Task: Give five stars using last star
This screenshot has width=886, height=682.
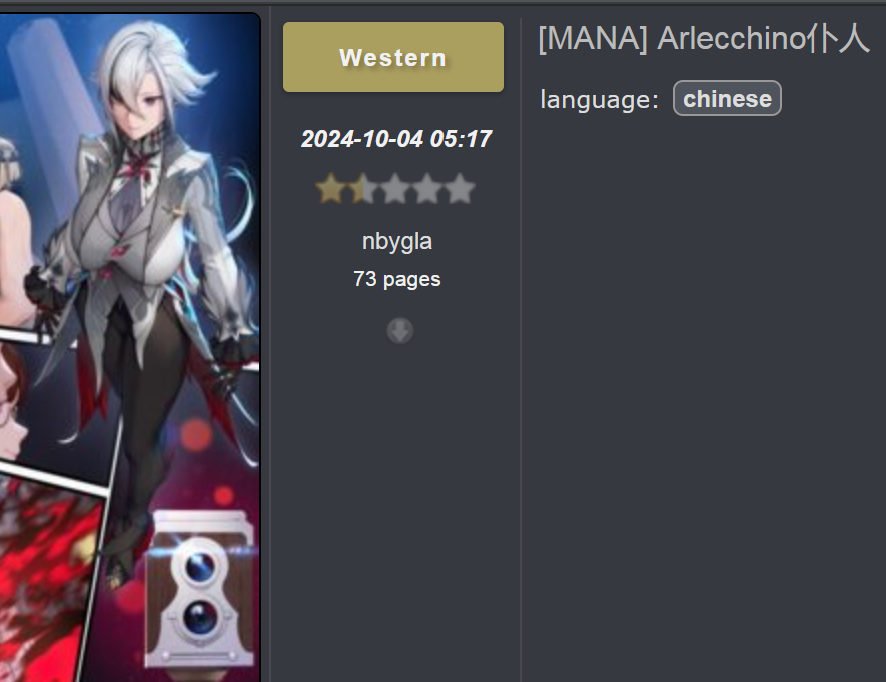Action: [x=459, y=189]
